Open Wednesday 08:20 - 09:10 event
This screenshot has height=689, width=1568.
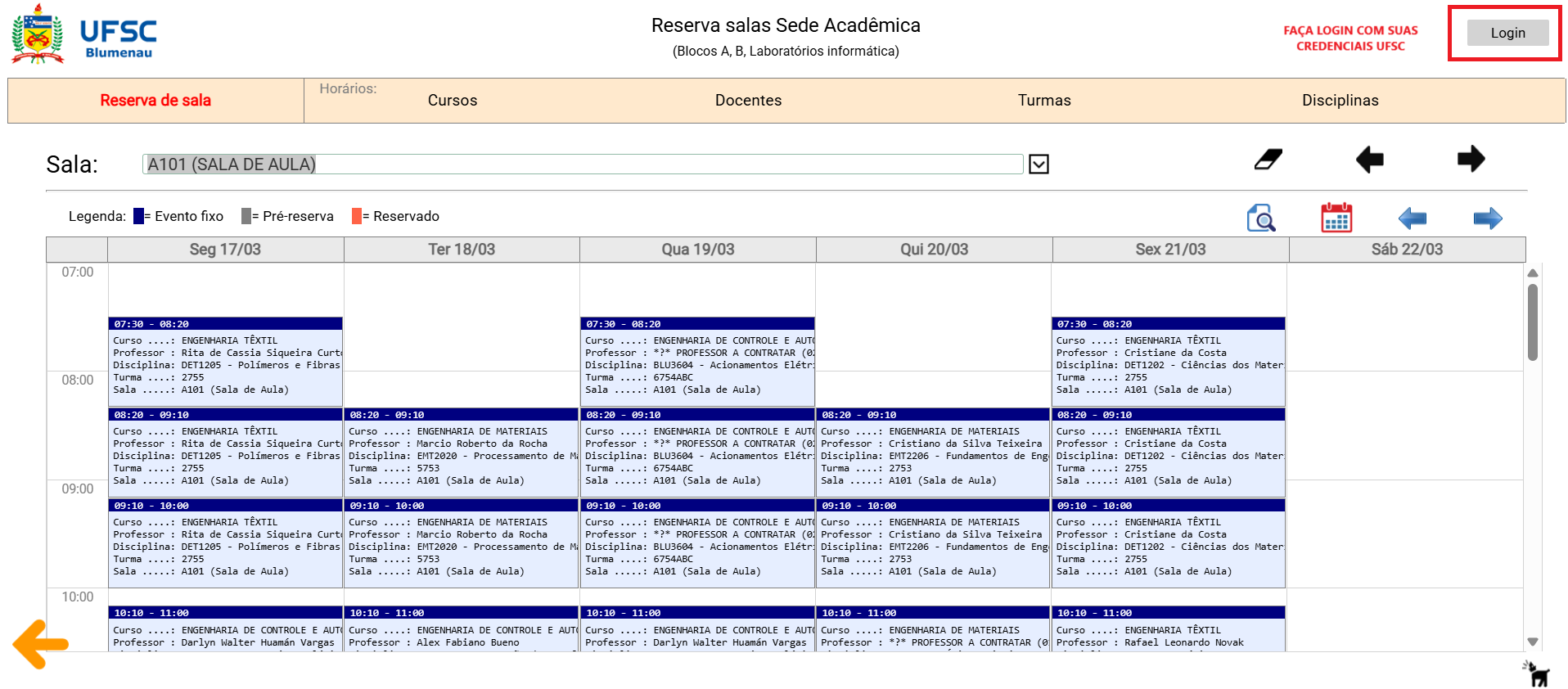pyautogui.click(x=697, y=453)
